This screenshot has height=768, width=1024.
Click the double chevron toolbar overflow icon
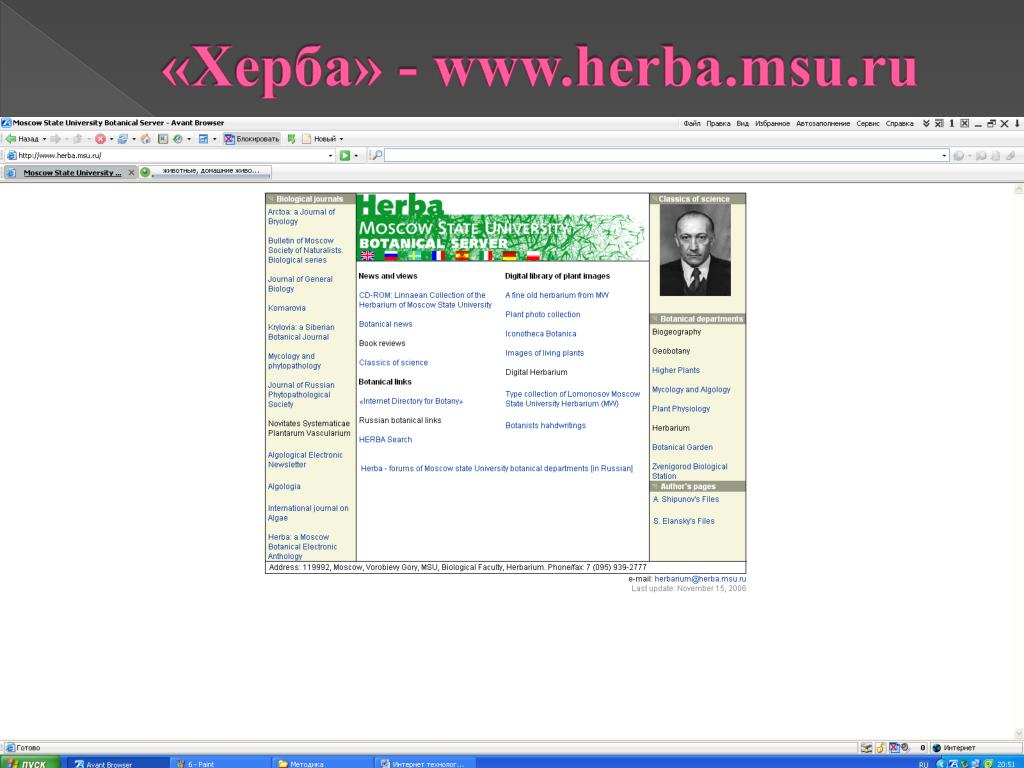[925, 123]
